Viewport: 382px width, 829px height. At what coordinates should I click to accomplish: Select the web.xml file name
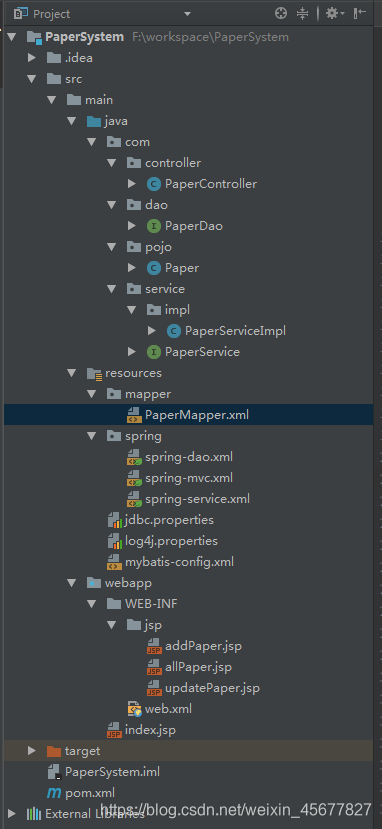(169, 709)
